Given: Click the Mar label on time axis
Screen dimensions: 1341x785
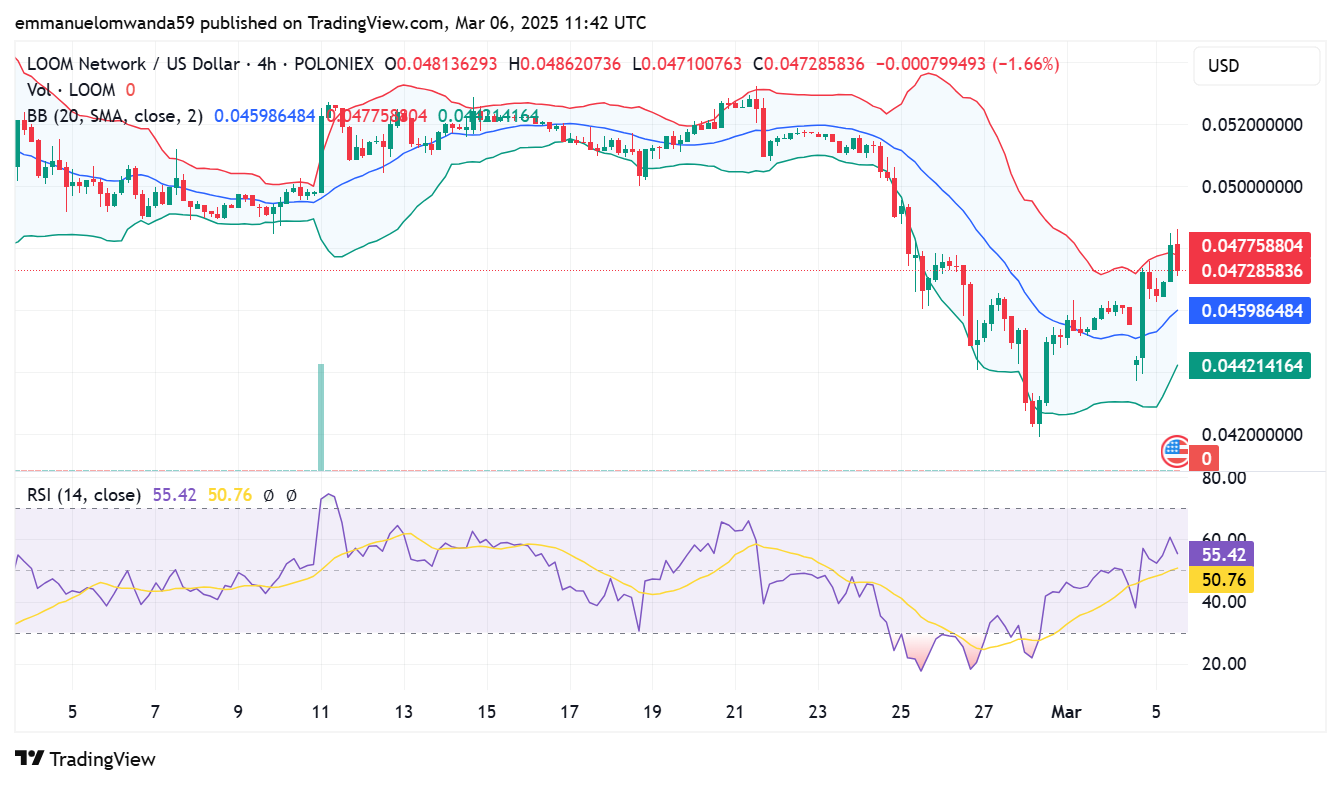Looking at the screenshot, I should pyautogui.click(x=1065, y=713).
